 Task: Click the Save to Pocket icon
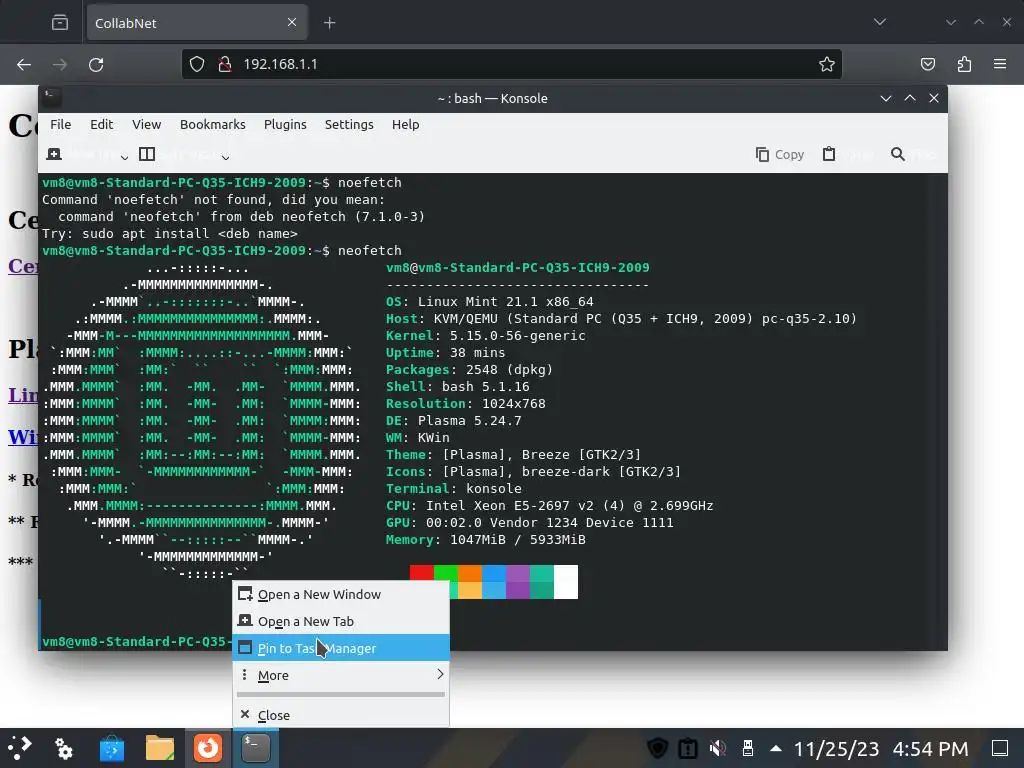pyautogui.click(x=927, y=64)
